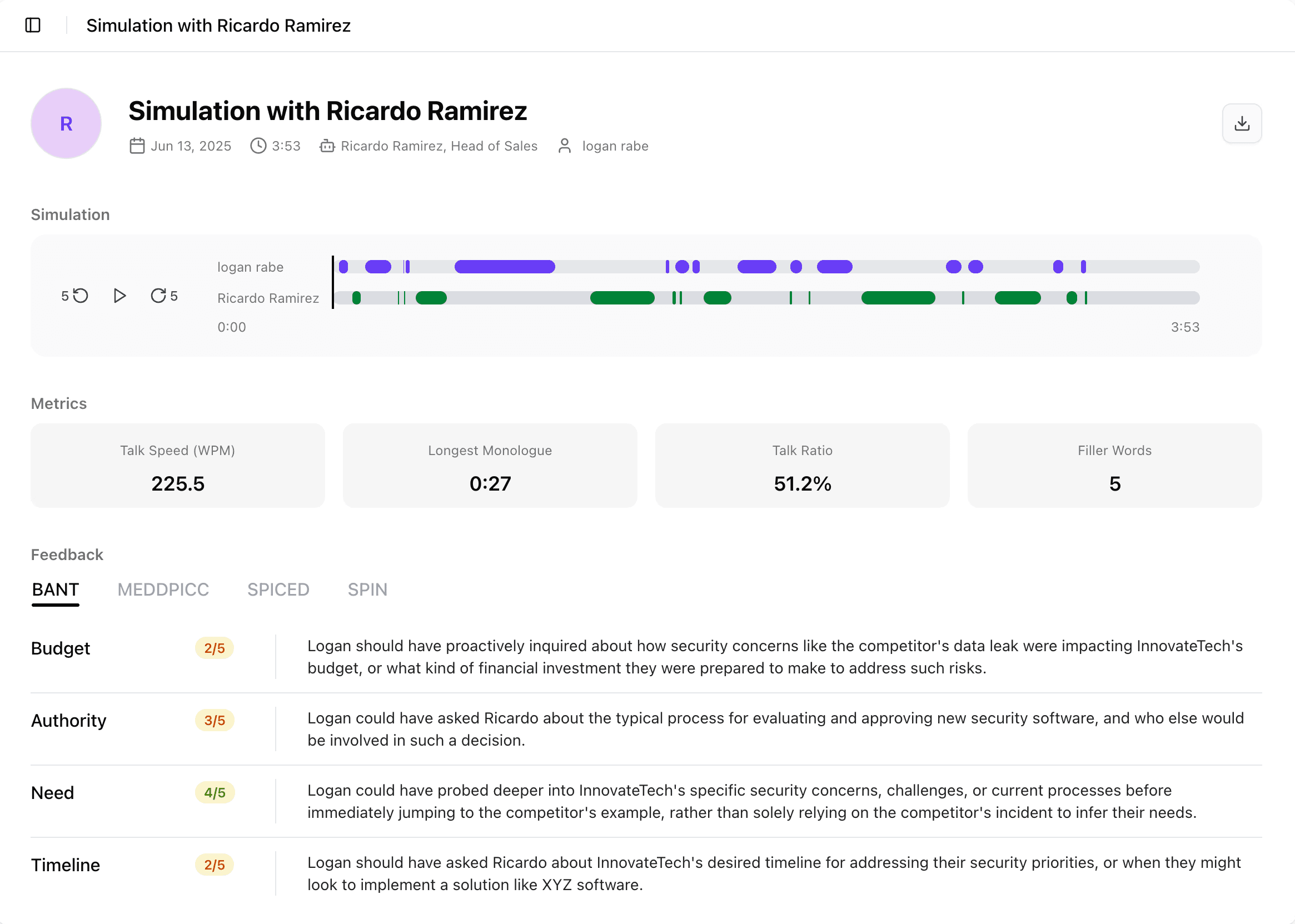Jump to Ricardo's first long green segment

pos(622,298)
